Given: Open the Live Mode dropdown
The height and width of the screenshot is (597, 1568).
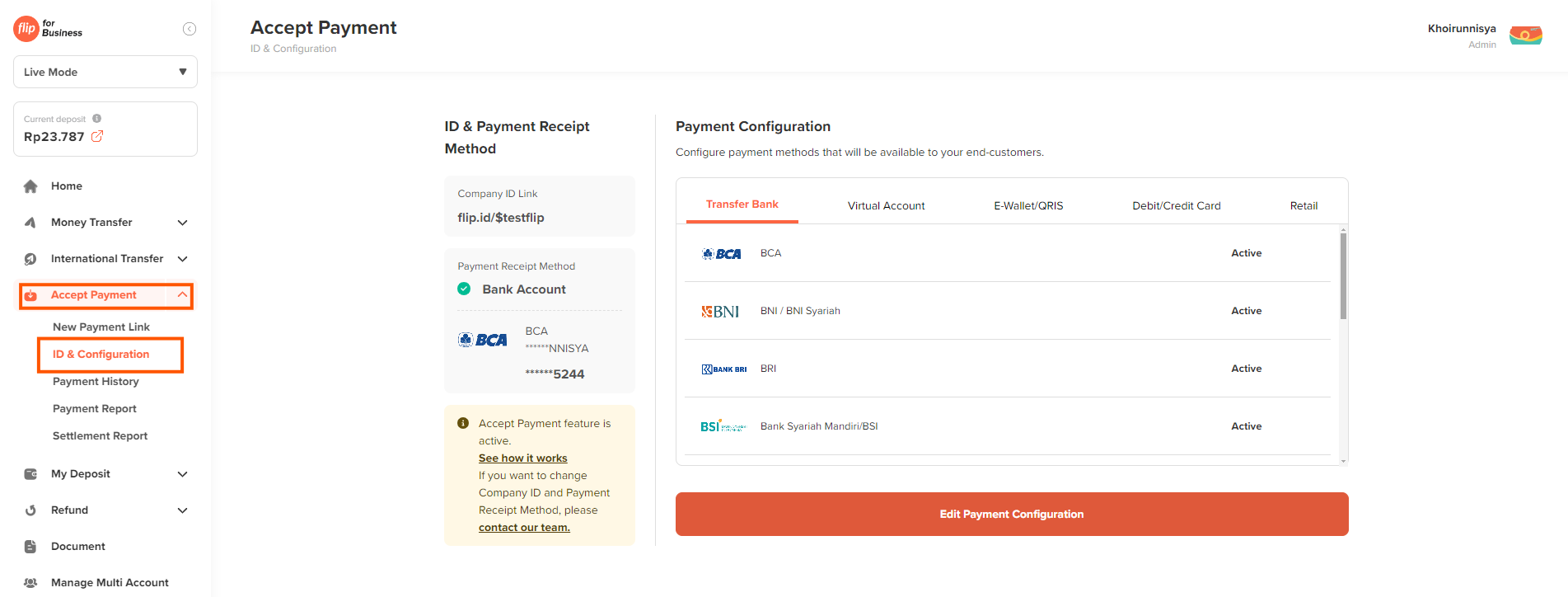Looking at the screenshot, I should (x=105, y=72).
